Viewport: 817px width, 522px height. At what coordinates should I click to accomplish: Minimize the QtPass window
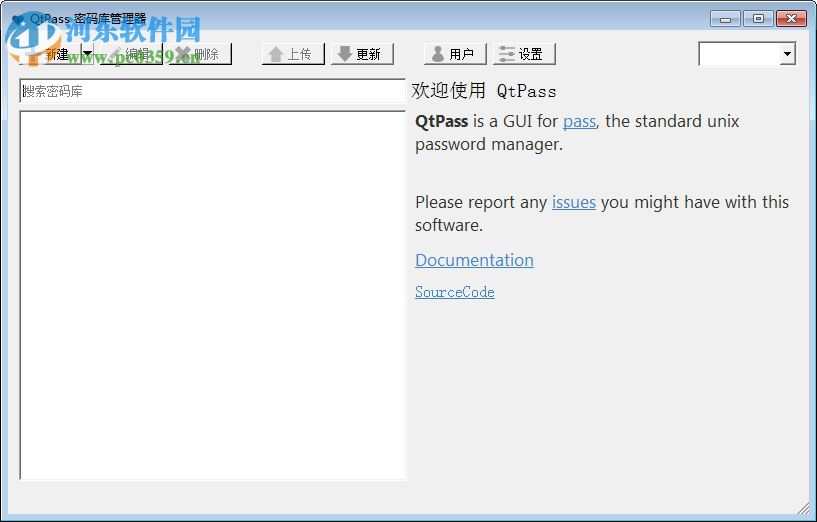[725, 19]
